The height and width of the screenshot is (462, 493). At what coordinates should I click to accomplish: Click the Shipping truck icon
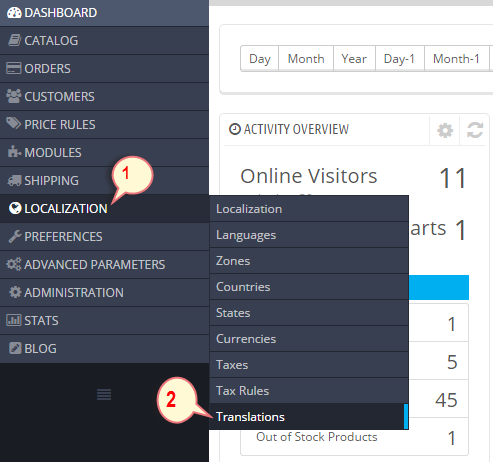[14, 180]
